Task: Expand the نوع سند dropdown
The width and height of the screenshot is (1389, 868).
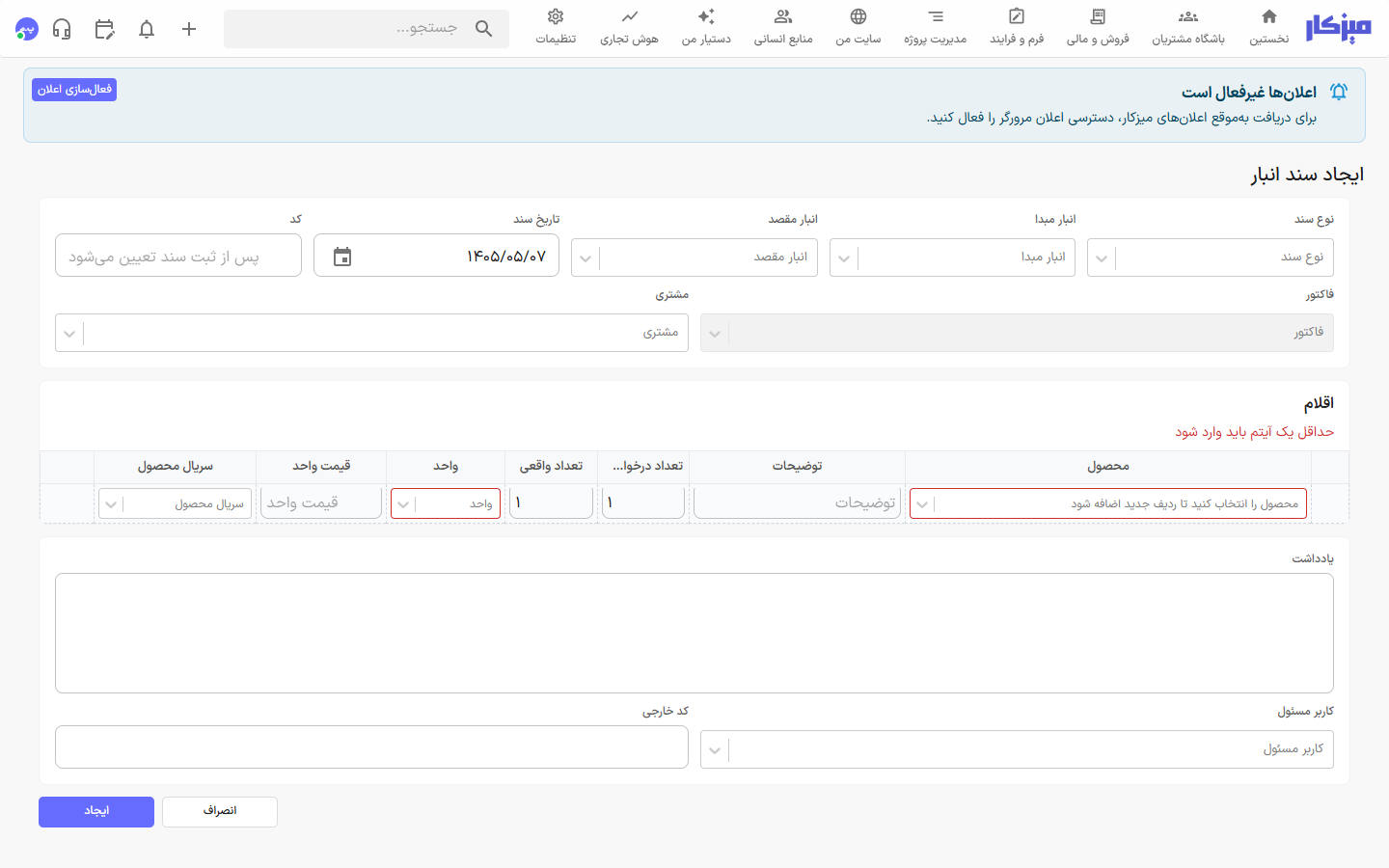Action: tap(1102, 258)
